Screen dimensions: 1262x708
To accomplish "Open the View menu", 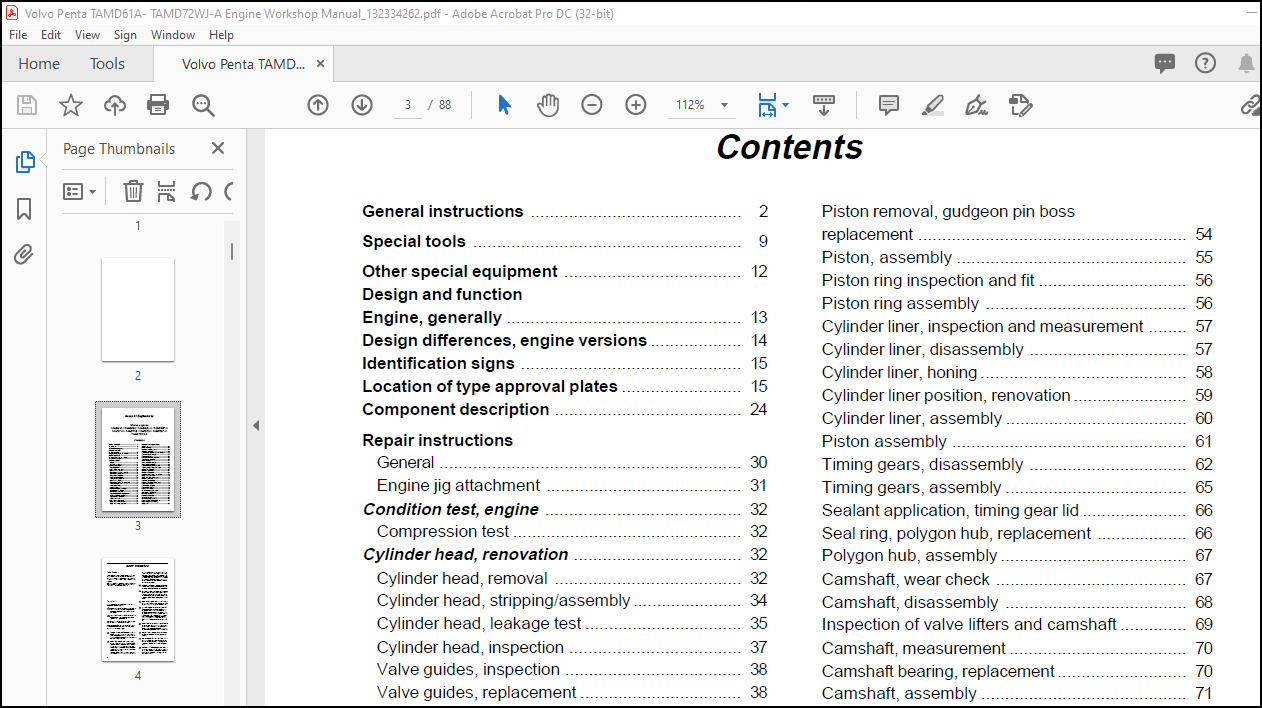I will (x=88, y=34).
